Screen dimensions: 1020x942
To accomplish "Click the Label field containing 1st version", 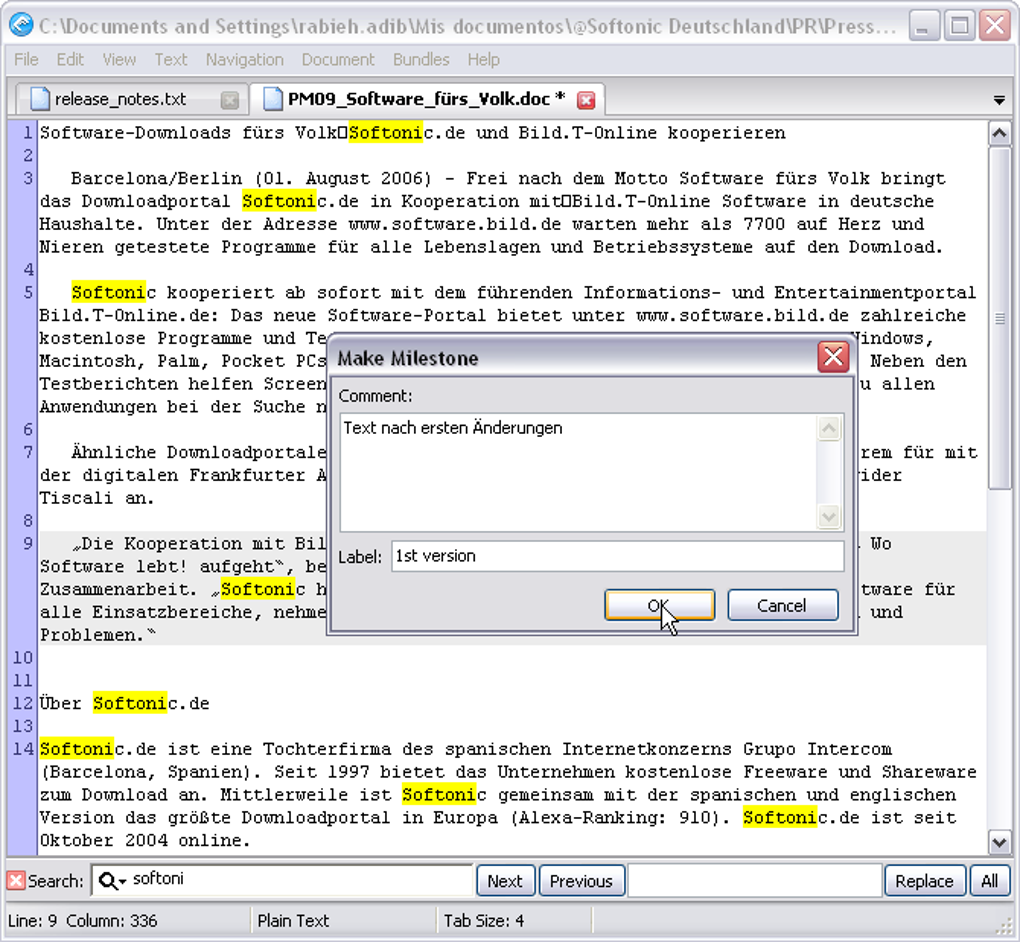I will click(615, 556).
